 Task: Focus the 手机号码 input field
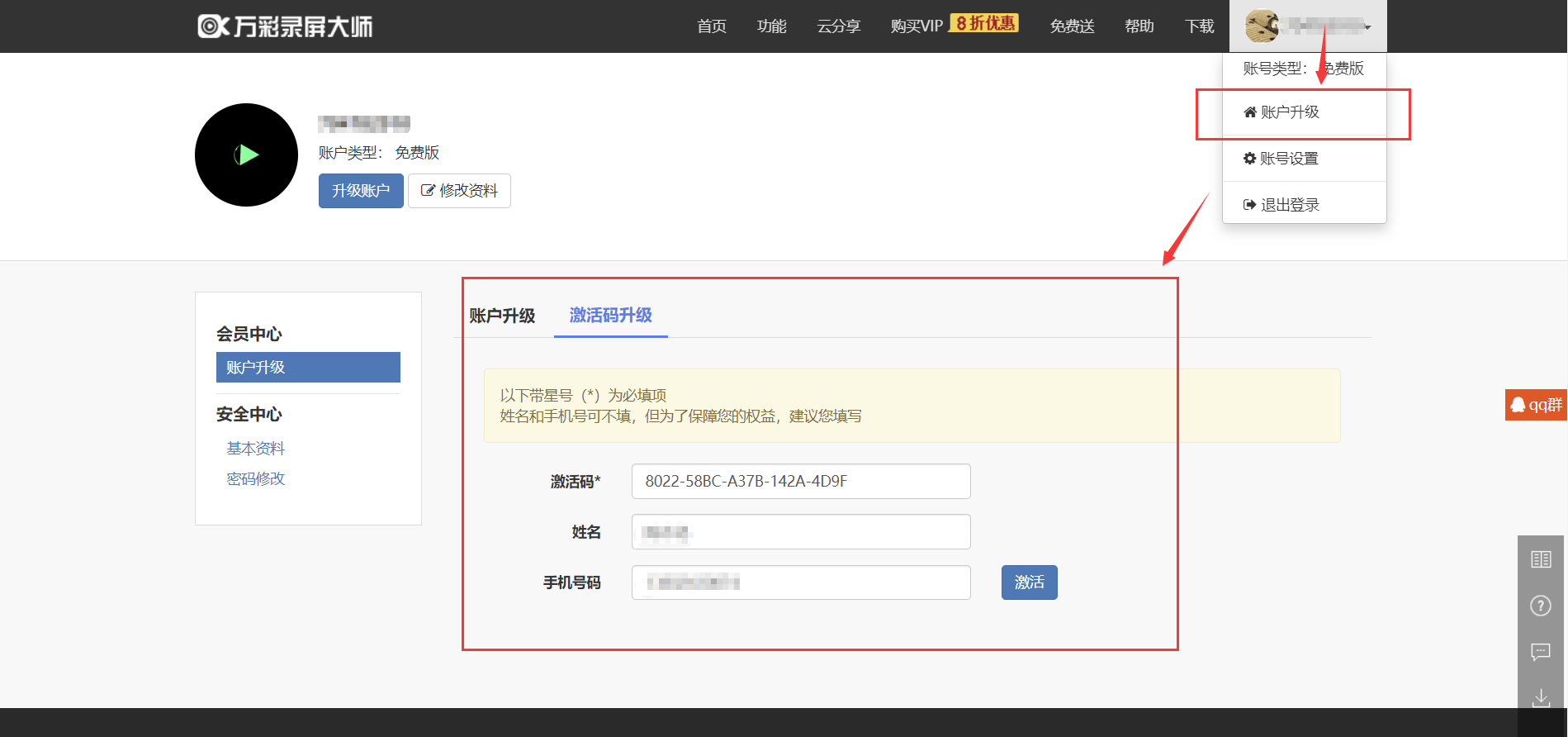pos(801,582)
